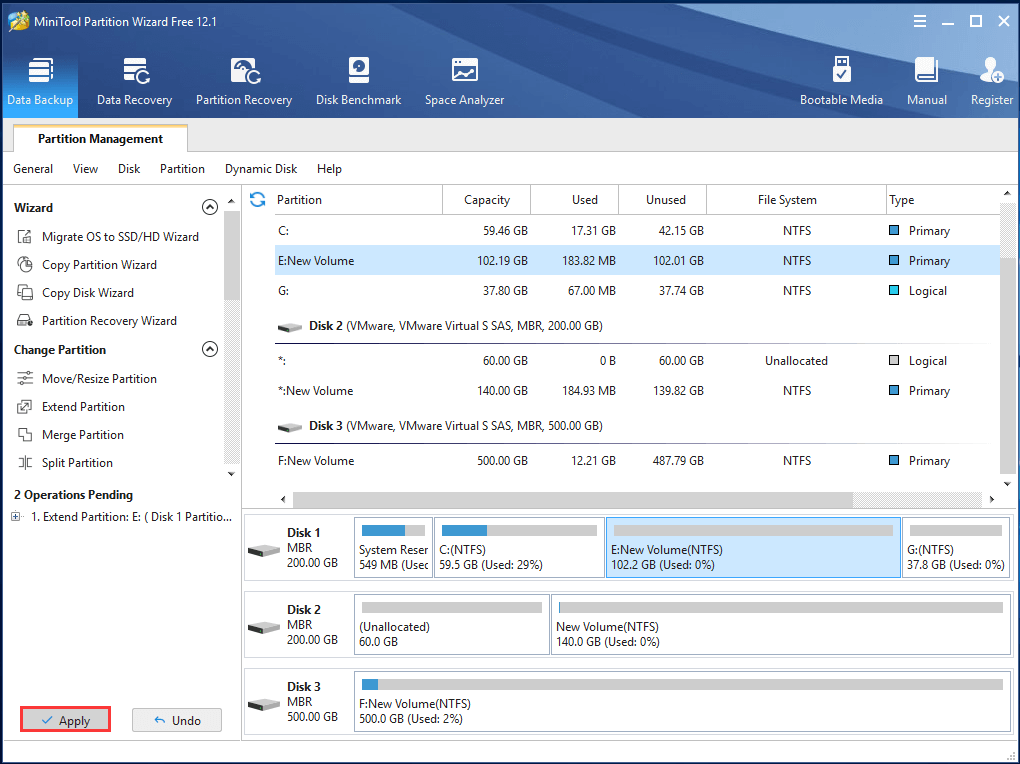Open the General menu
The image size is (1020, 764).
point(33,169)
